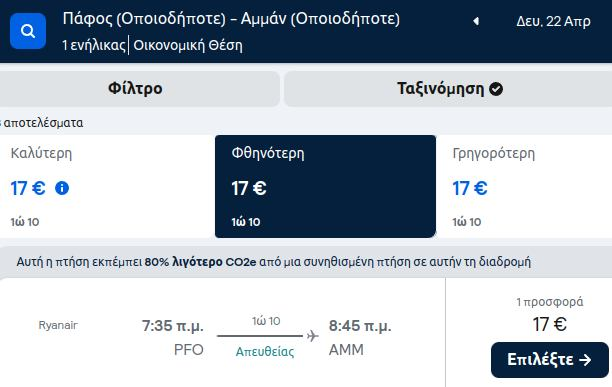The height and width of the screenshot is (387, 612).
Task: Go to previous day with left arrow
Action: tap(476, 21)
